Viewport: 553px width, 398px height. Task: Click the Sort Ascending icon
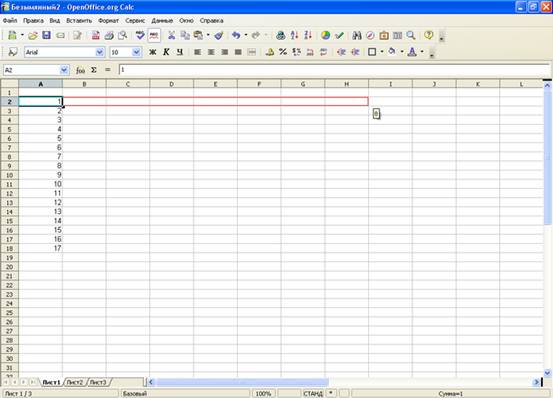click(294, 35)
